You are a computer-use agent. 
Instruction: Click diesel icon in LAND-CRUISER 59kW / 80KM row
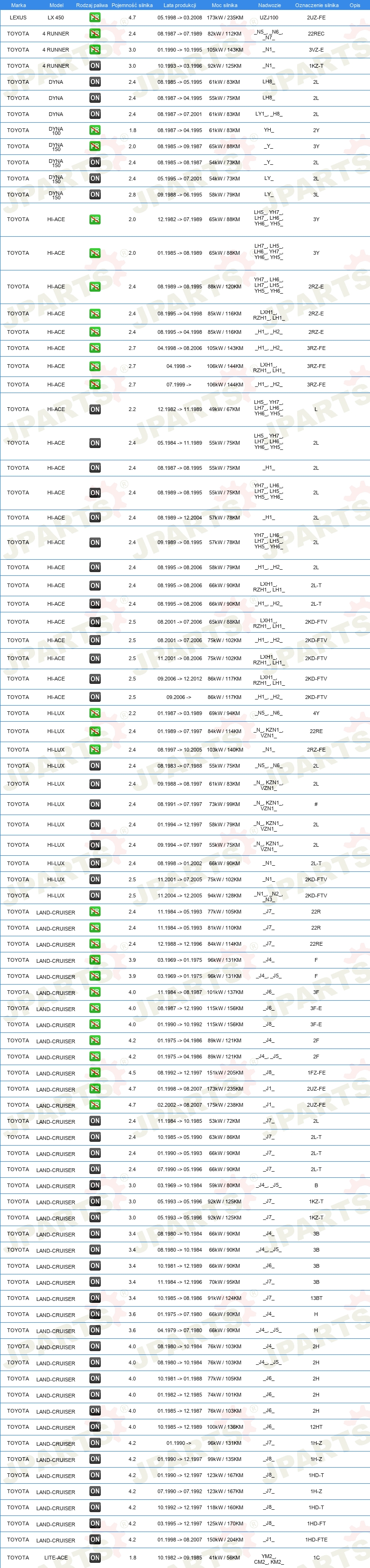95,1186
